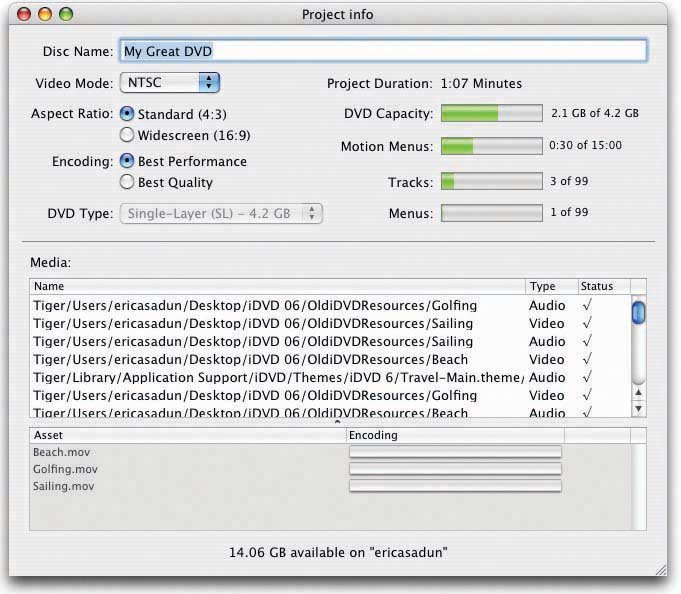Click the DVD Capacity progress bar
This screenshot has width=681, height=594.
click(x=492, y=114)
